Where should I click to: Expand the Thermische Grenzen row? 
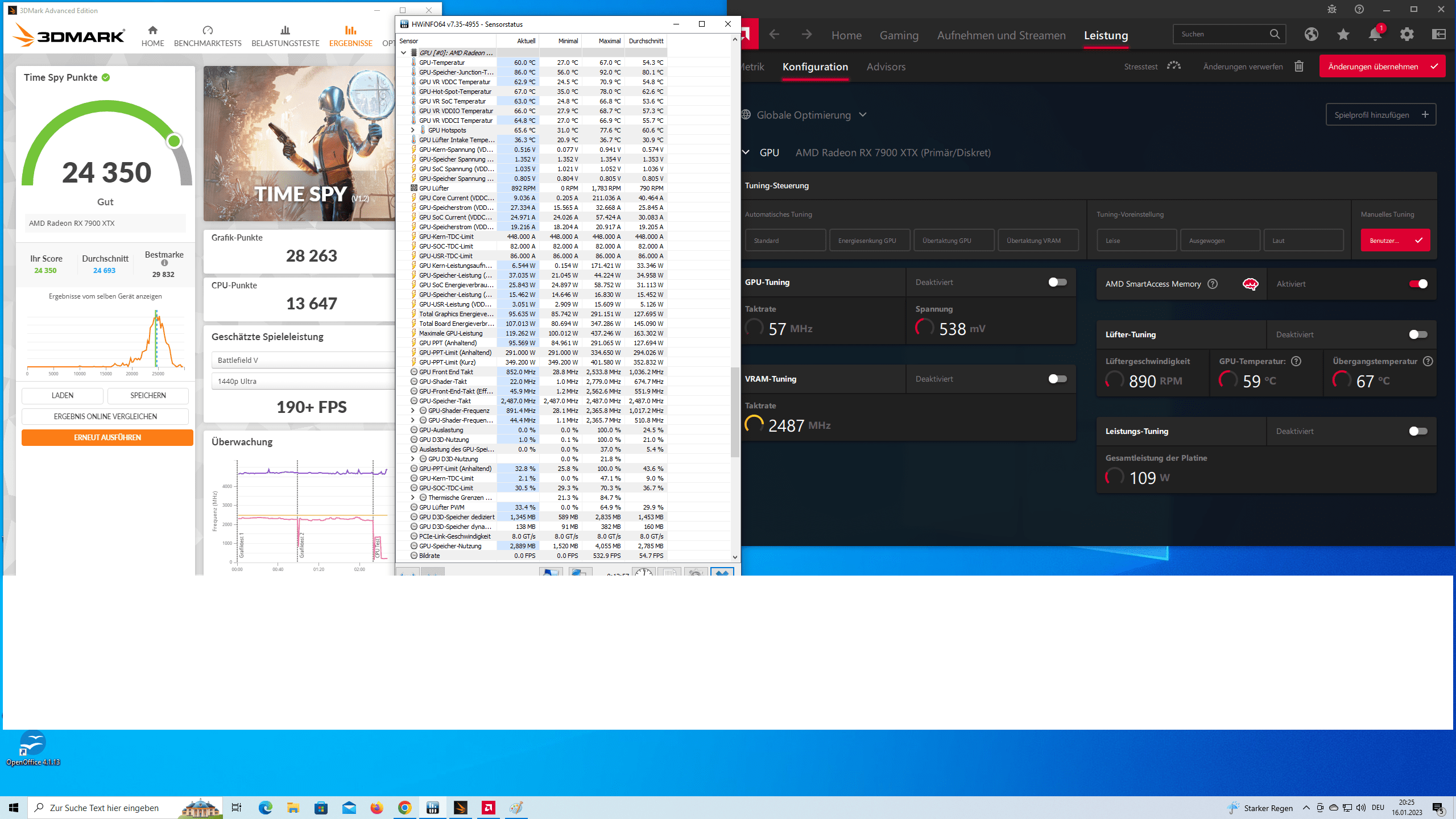point(413,498)
